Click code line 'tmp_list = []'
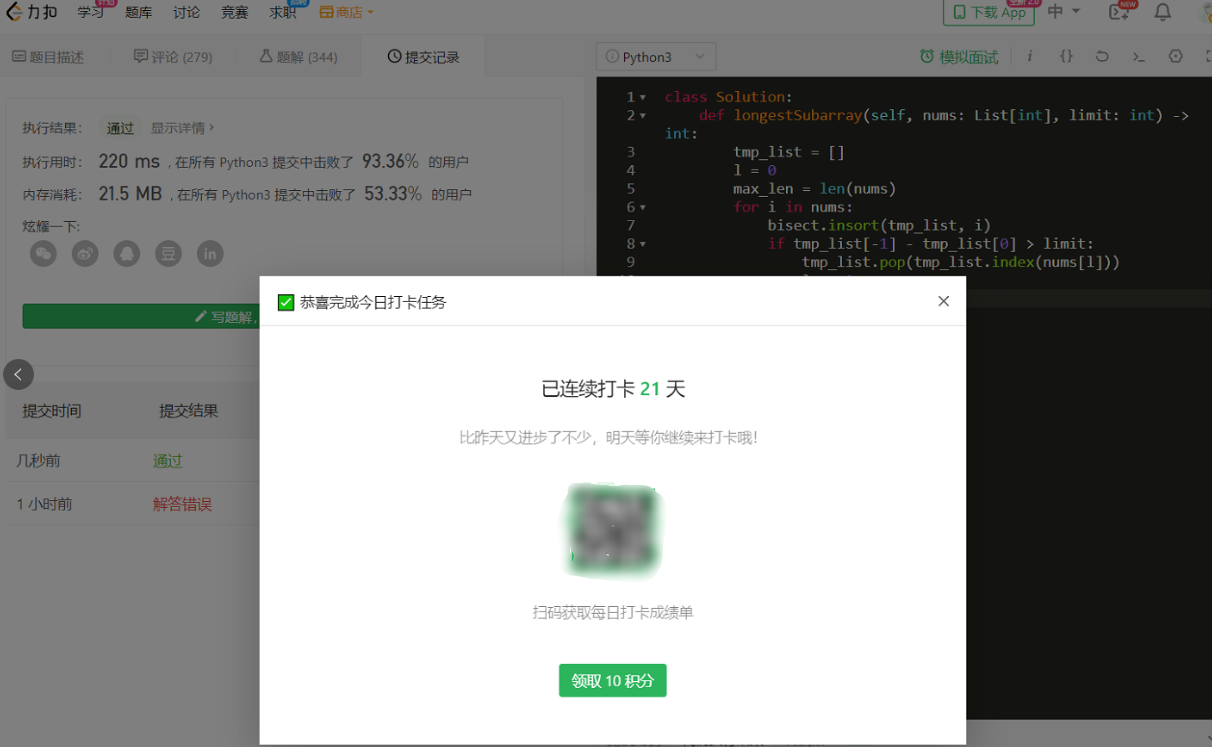The image size is (1212, 747). 789,152
